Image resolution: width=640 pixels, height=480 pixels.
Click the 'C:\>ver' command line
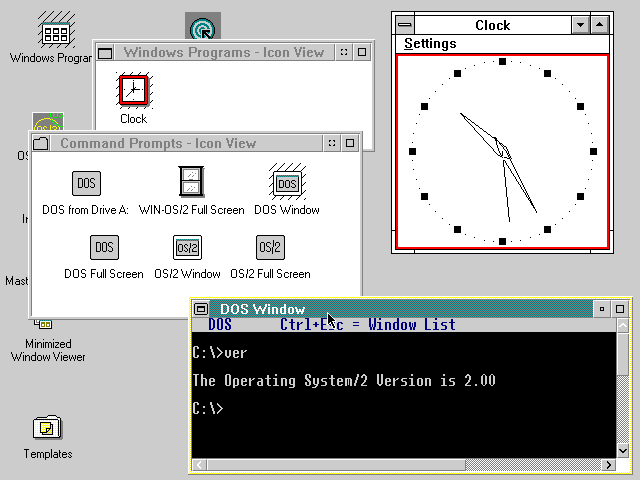(x=220, y=353)
